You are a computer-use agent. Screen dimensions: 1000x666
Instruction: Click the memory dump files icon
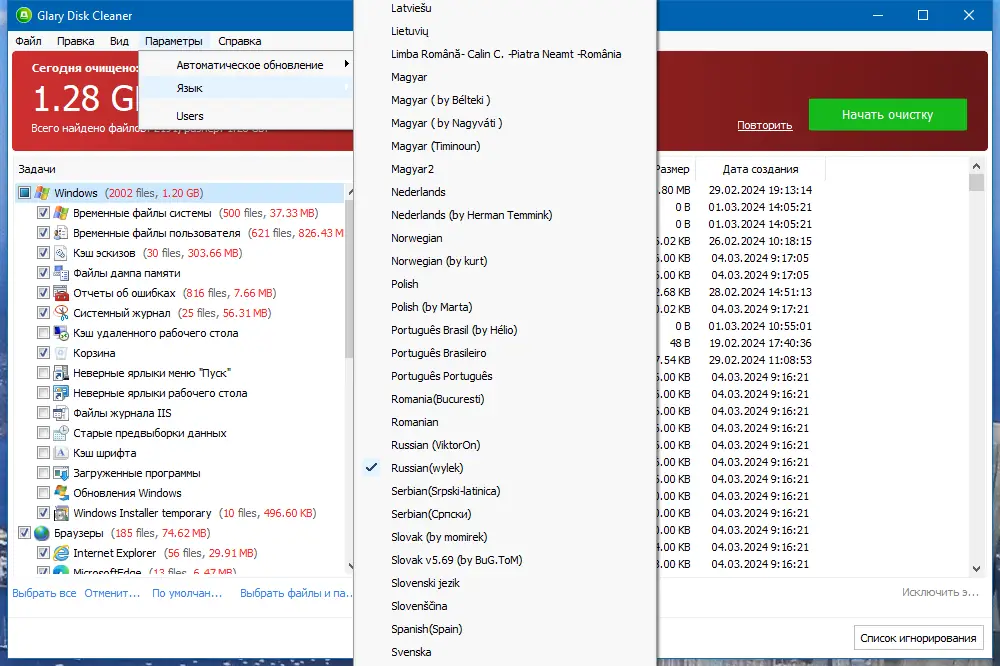point(61,273)
